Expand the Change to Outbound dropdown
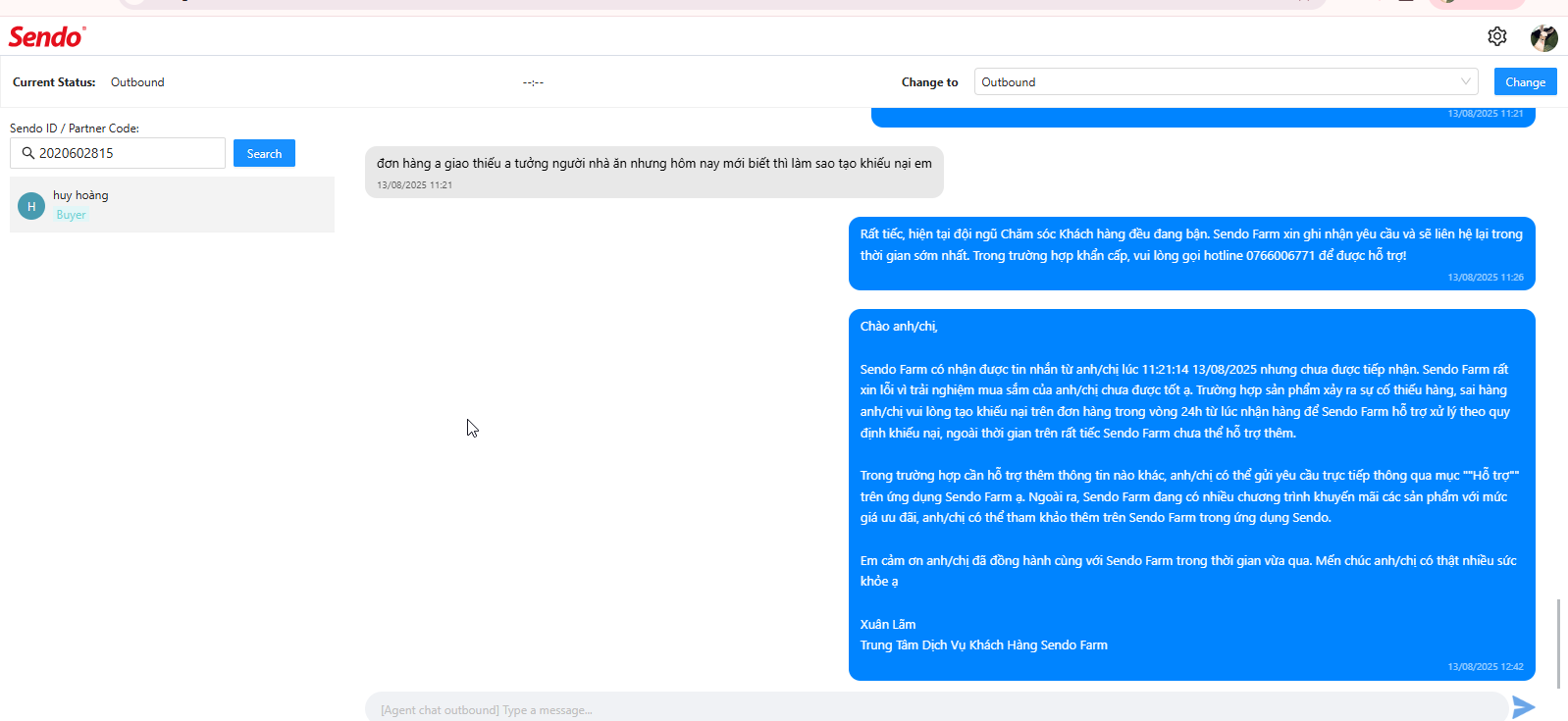 1226,82
